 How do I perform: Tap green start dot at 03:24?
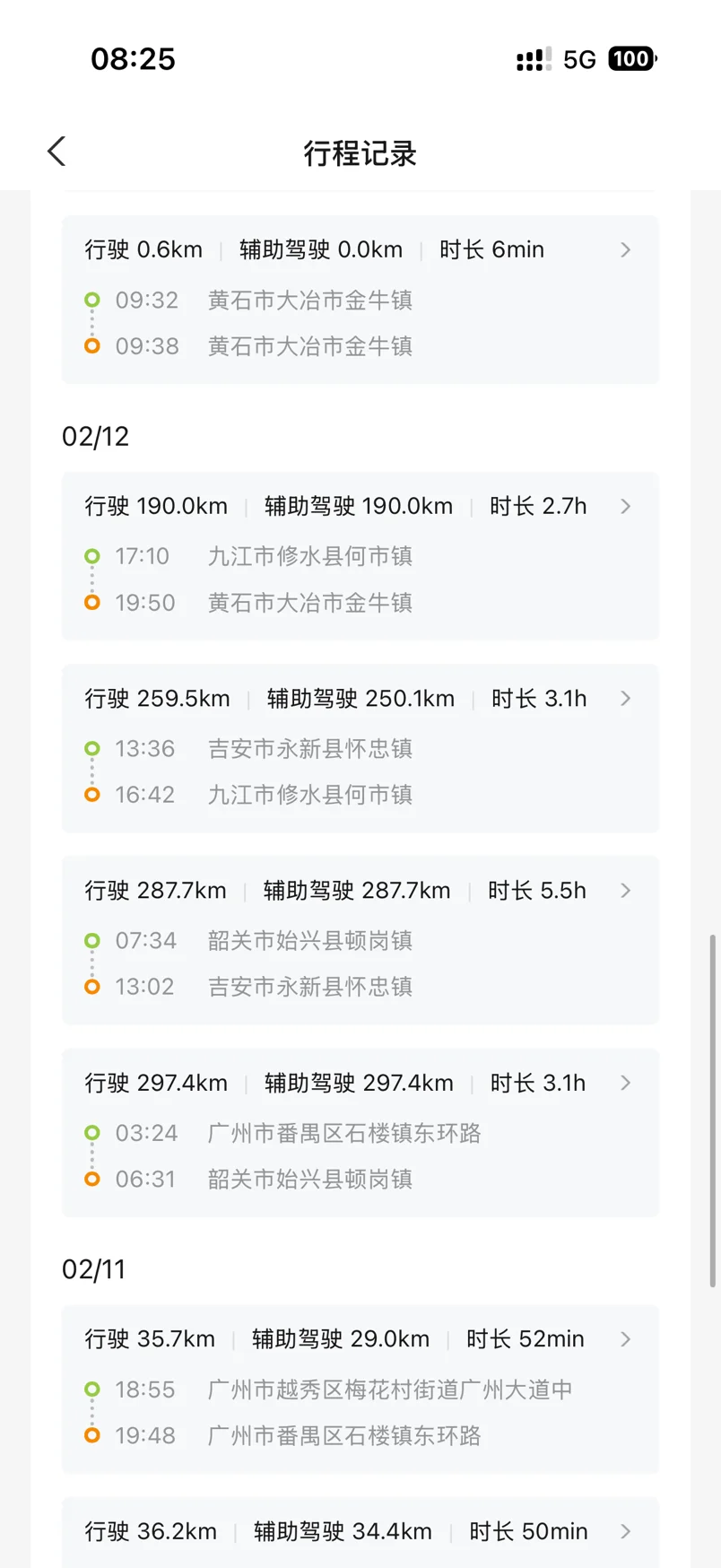tap(92, 1133)
